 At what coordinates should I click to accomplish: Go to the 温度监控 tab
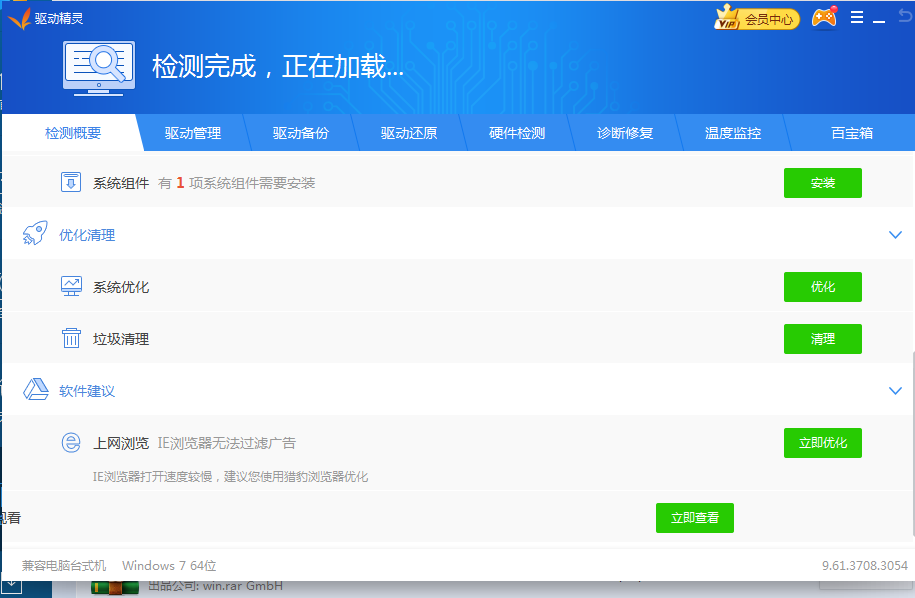[733, 133]
